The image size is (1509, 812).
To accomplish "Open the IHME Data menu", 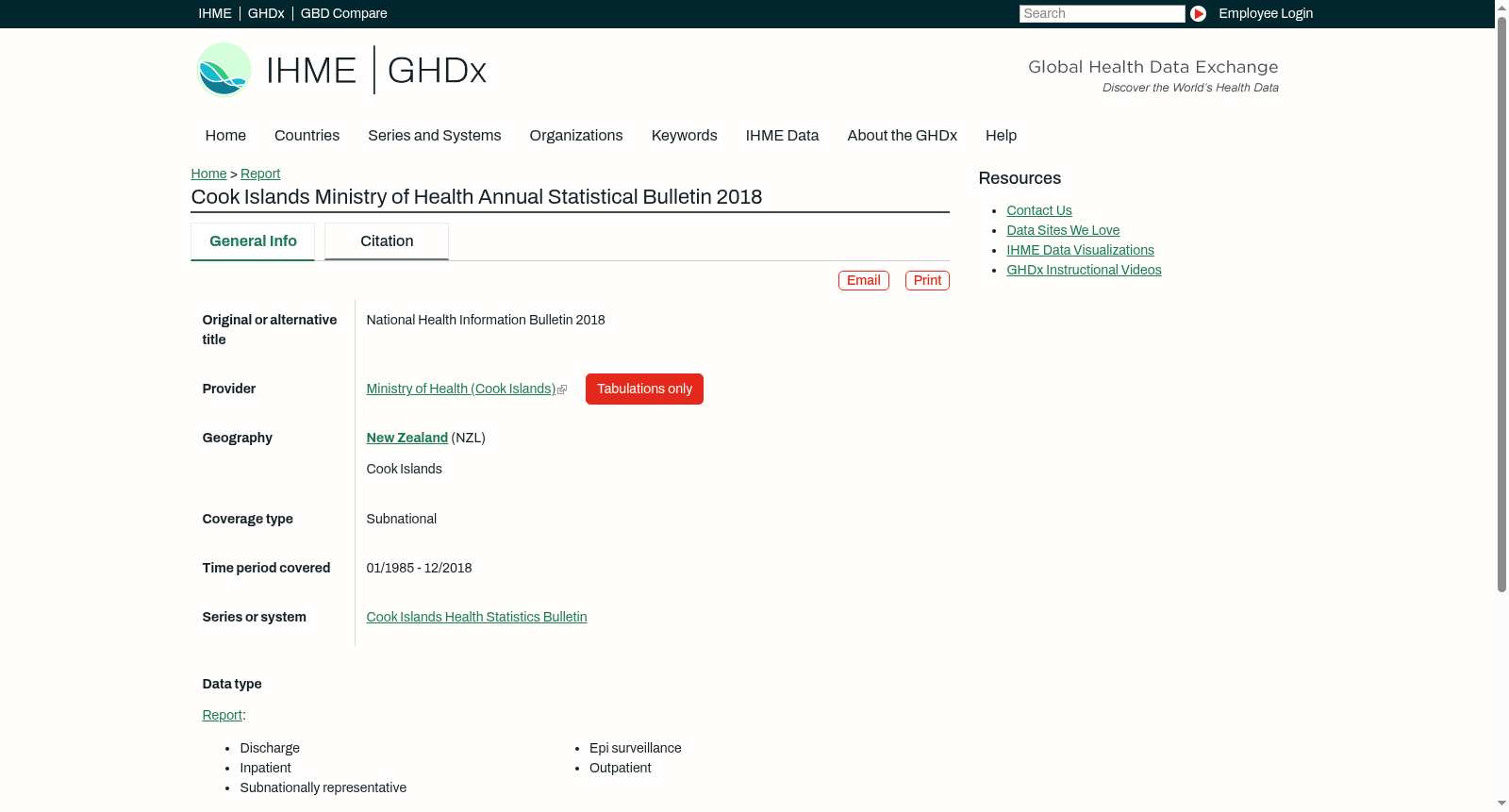I will (x=782, y=136).
